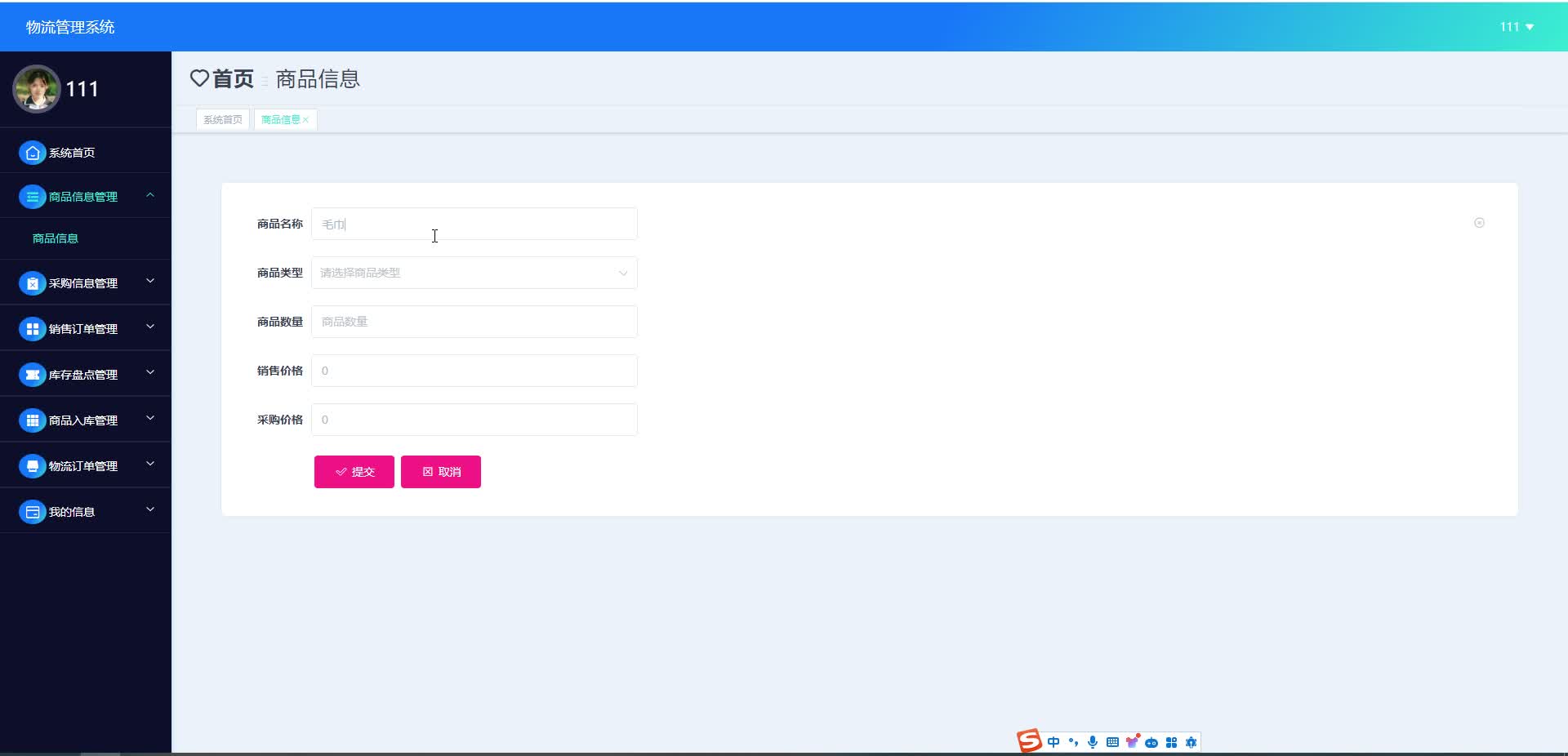Click the microphone voice input icon
The height and width of the screenshot is (756, 1568).
(1093, 742)
